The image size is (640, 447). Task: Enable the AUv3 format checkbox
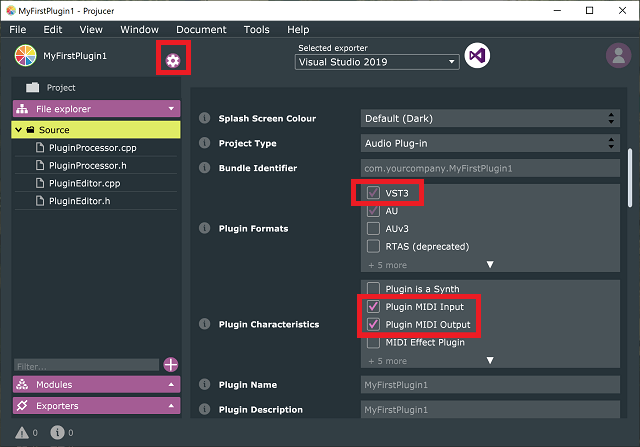373,228
